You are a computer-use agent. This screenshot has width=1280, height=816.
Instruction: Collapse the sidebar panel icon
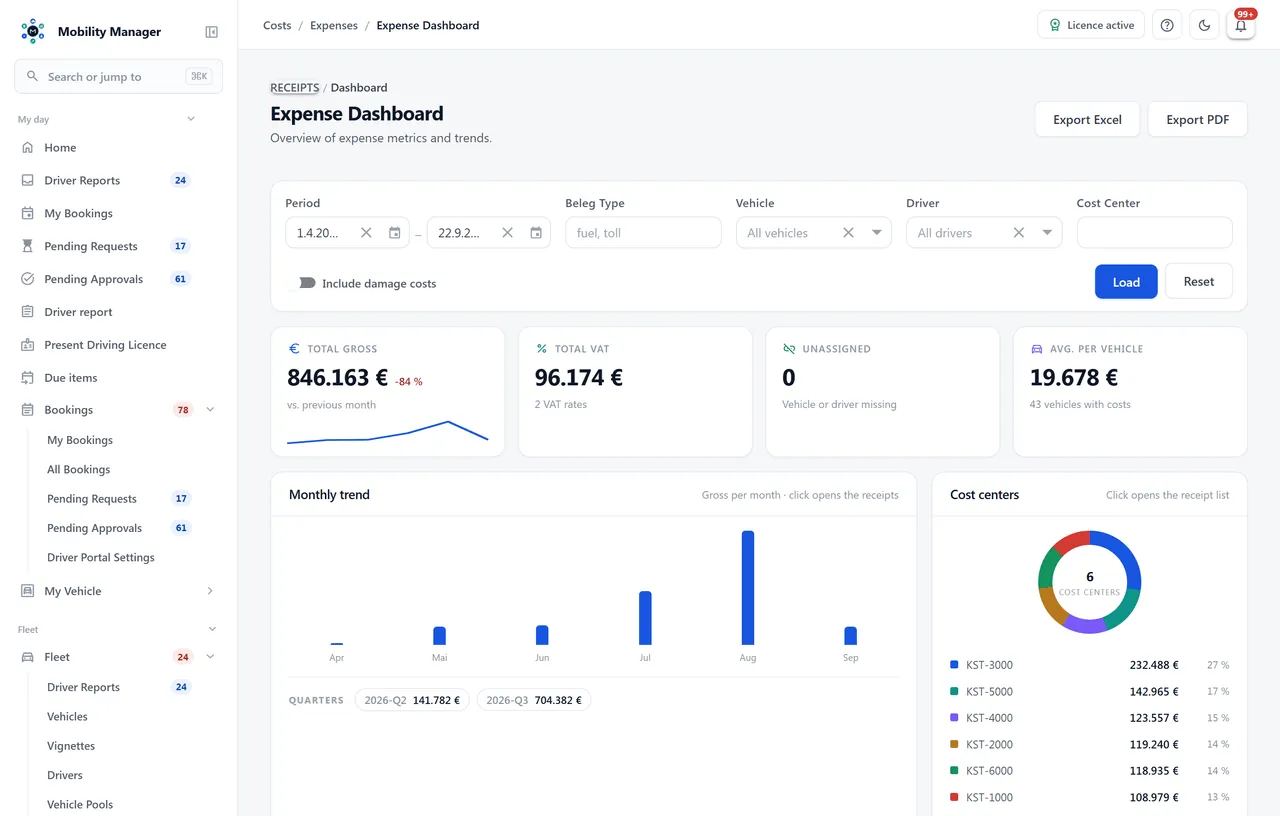click(x=211, y=32)
